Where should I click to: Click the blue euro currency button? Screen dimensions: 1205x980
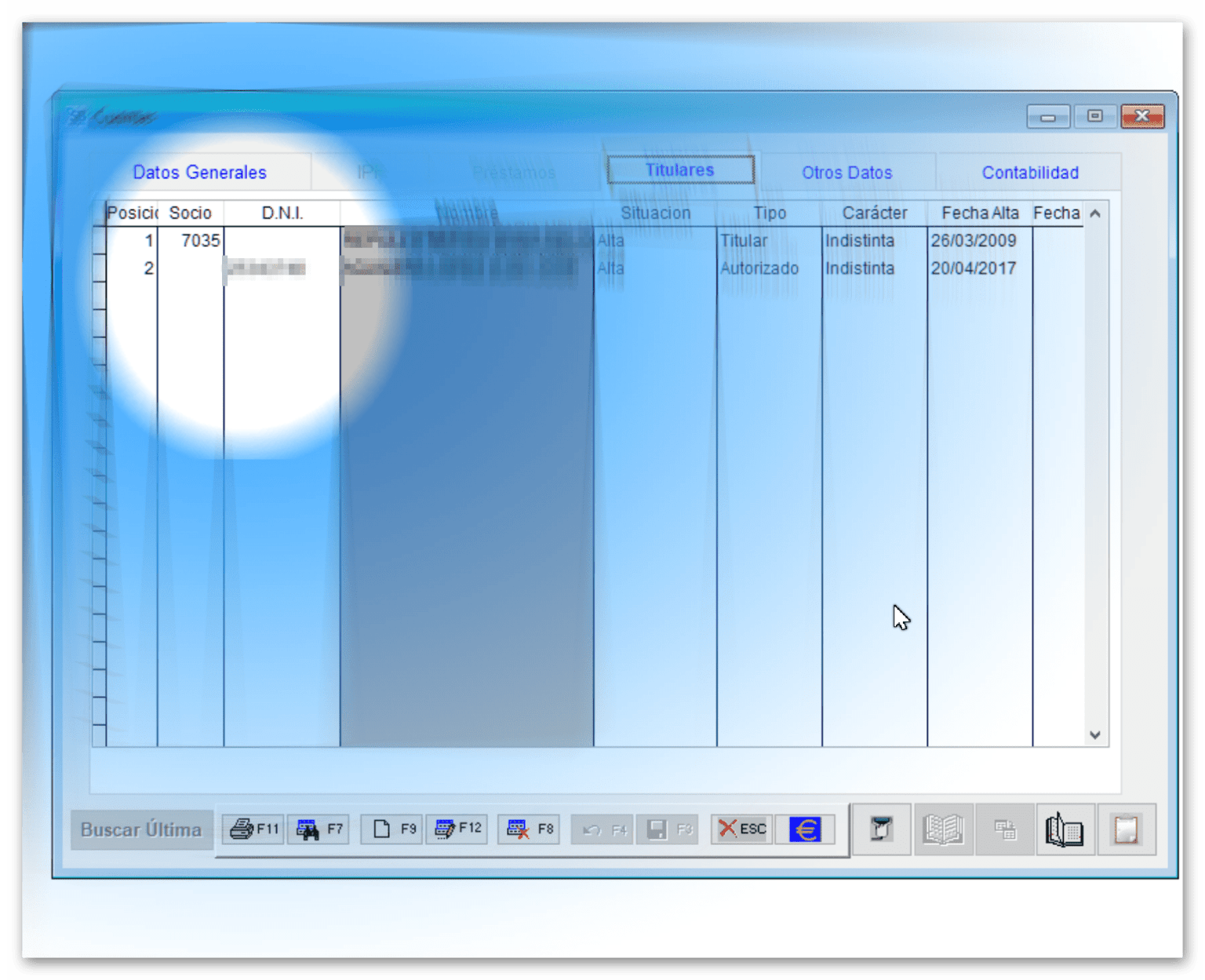(805, 829)
